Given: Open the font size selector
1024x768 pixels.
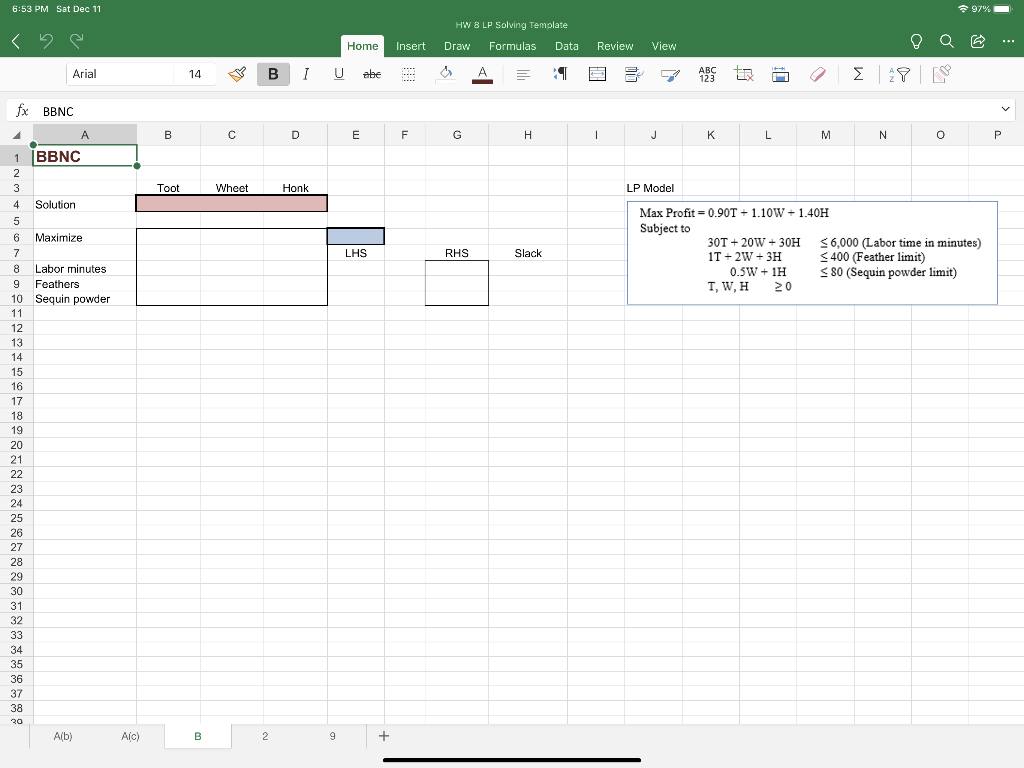Looking at the screenshot, I should tap(195, 73).
